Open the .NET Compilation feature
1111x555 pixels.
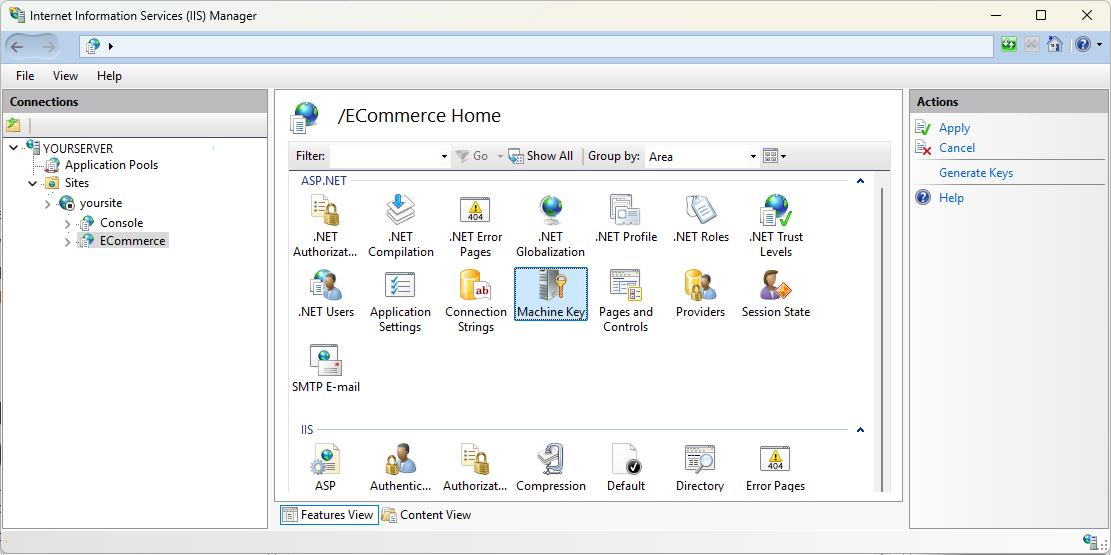click(400, 226)
